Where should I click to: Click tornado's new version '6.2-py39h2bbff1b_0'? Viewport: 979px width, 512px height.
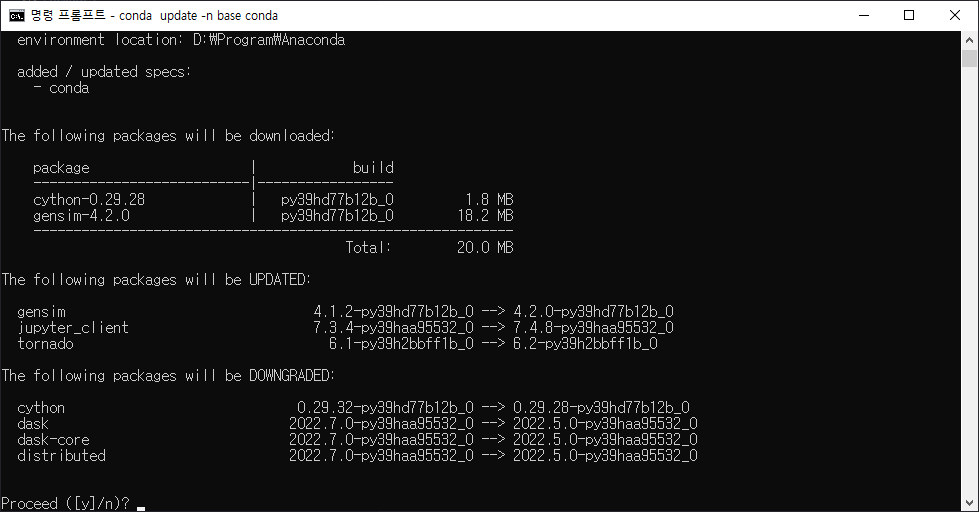tap(585, 343)
